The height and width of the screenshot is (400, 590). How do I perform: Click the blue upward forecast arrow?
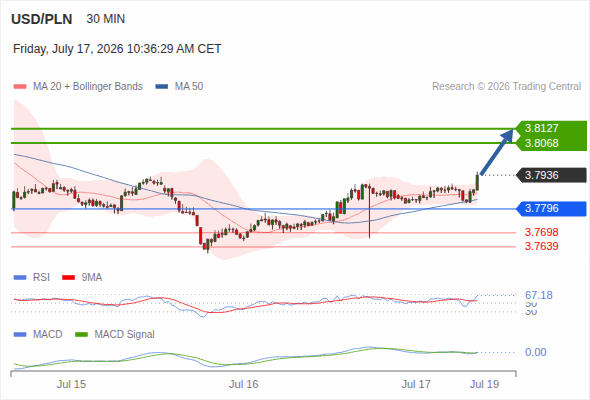[x=497, y=152]
